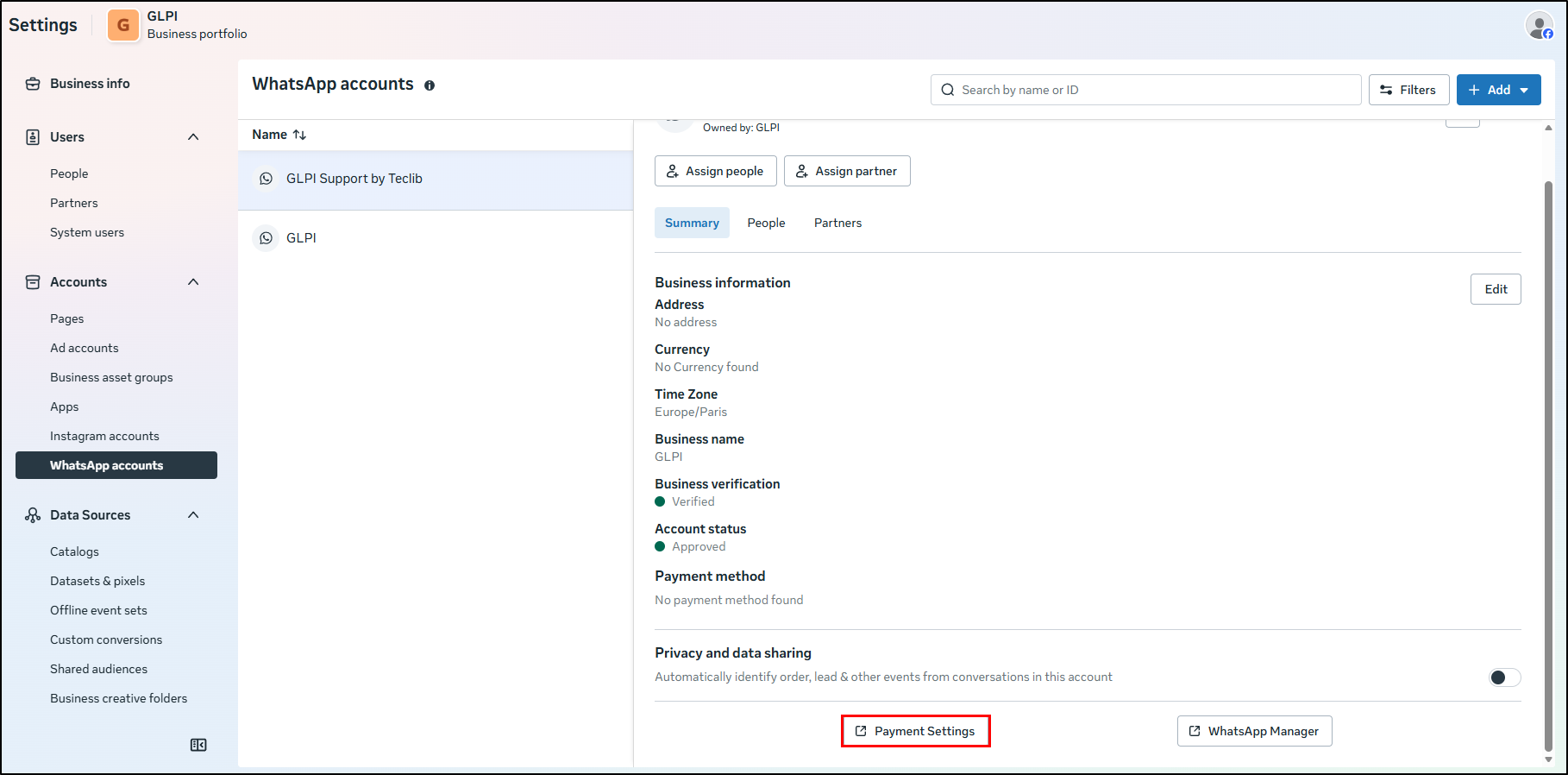Collapse the Data Sources section
The height and width of the screenshot is (775, 1568).
[x=193, y=515]
